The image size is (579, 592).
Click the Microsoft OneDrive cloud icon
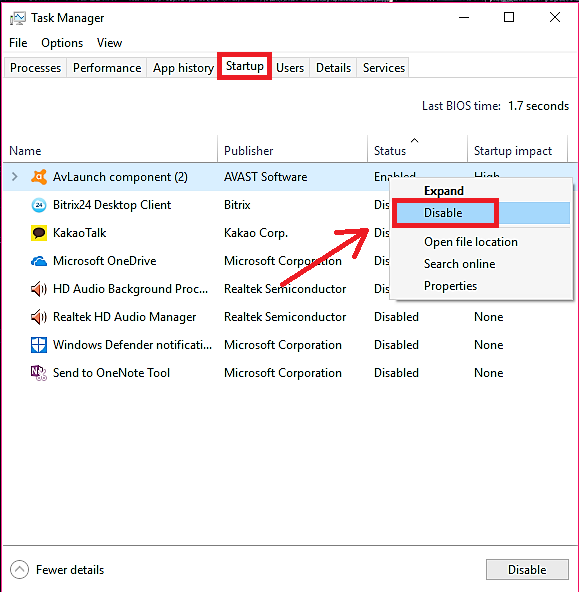(39, 261)
